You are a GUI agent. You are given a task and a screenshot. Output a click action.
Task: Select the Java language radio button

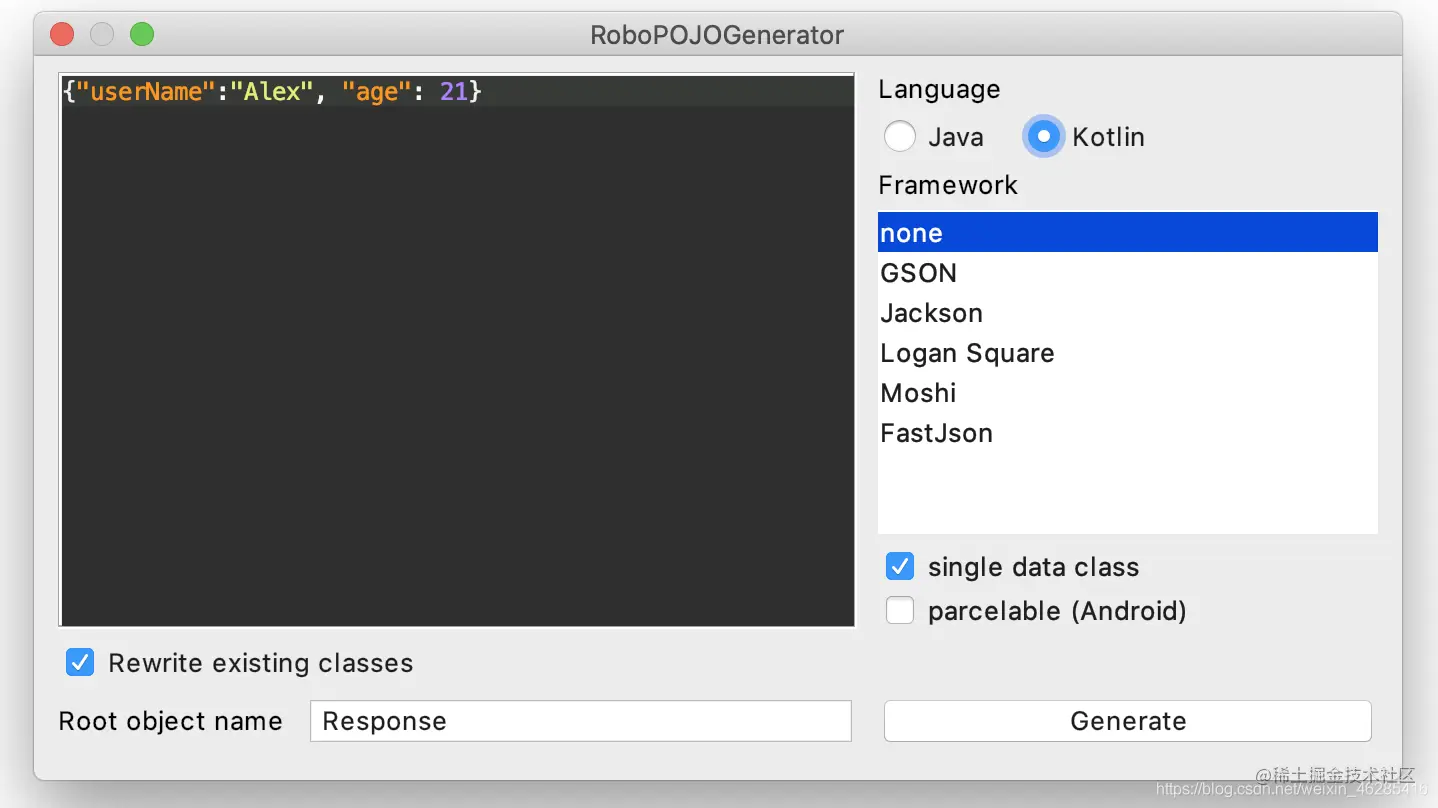[x=900, y=137]
